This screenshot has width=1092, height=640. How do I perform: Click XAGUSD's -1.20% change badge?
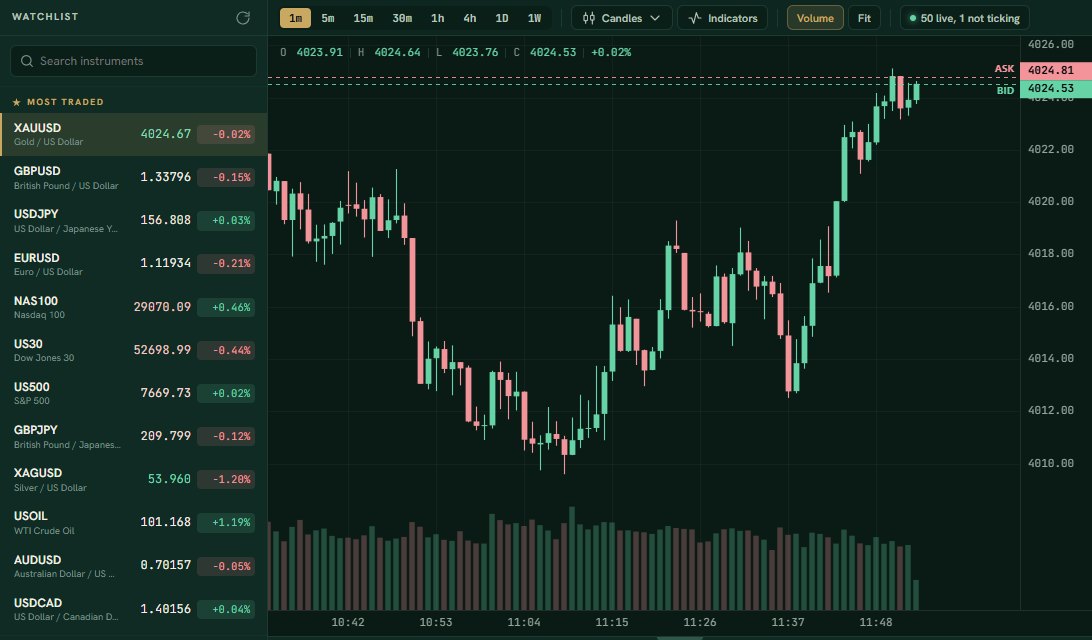pos(226,479)
